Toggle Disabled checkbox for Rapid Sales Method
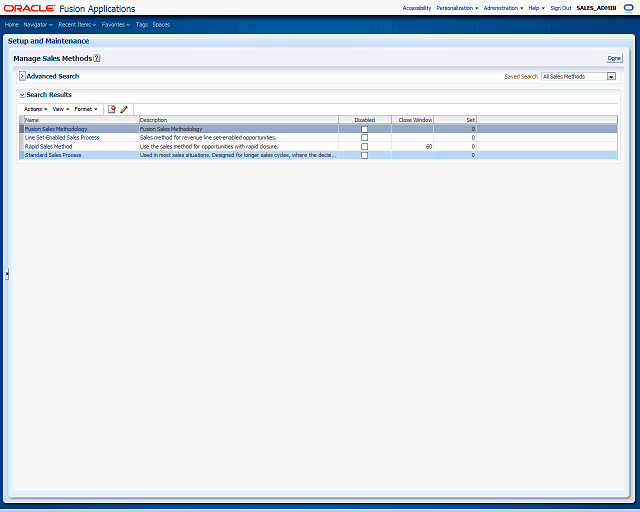The image size is (640, 512). 364,147
